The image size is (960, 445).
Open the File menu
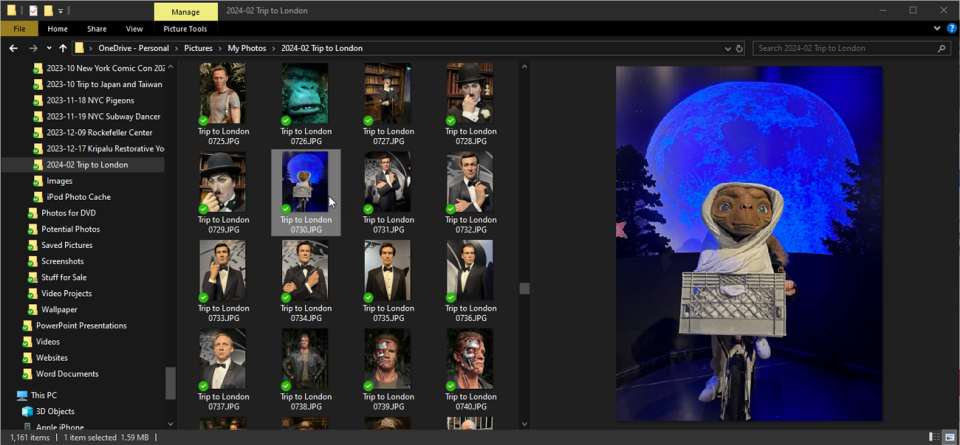click(x=19, y=29)
